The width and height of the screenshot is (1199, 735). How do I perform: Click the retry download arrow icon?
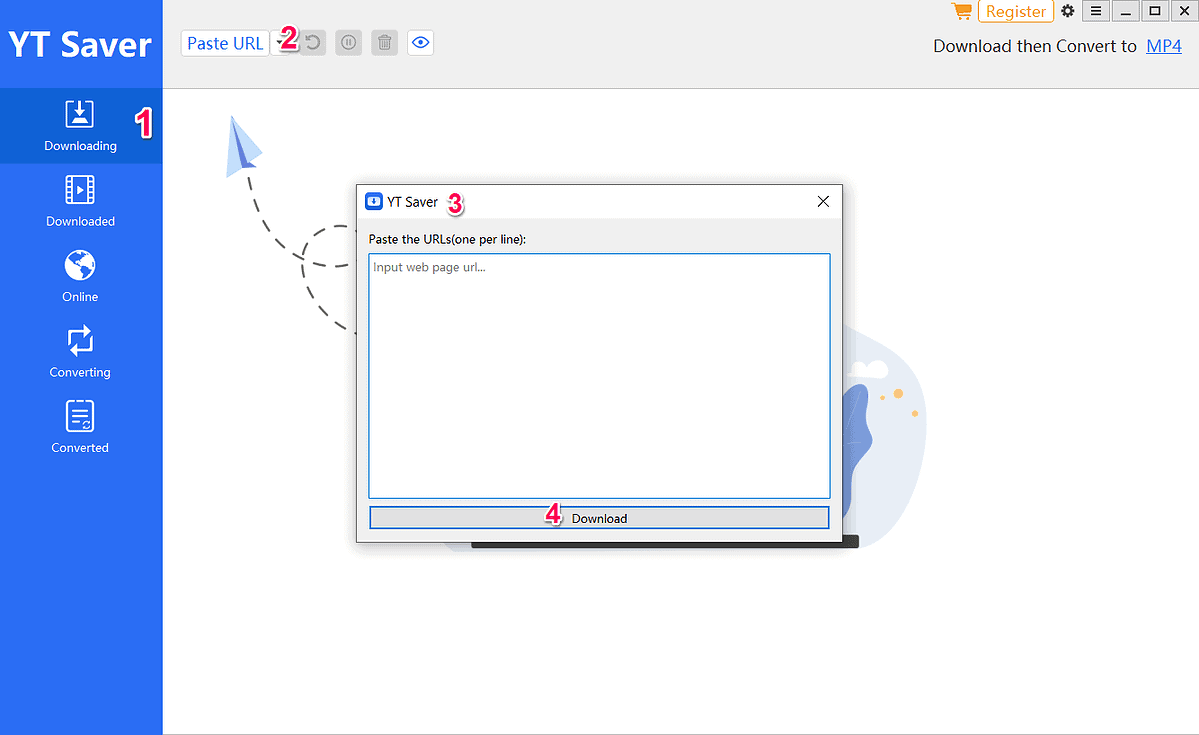[311, 42]
